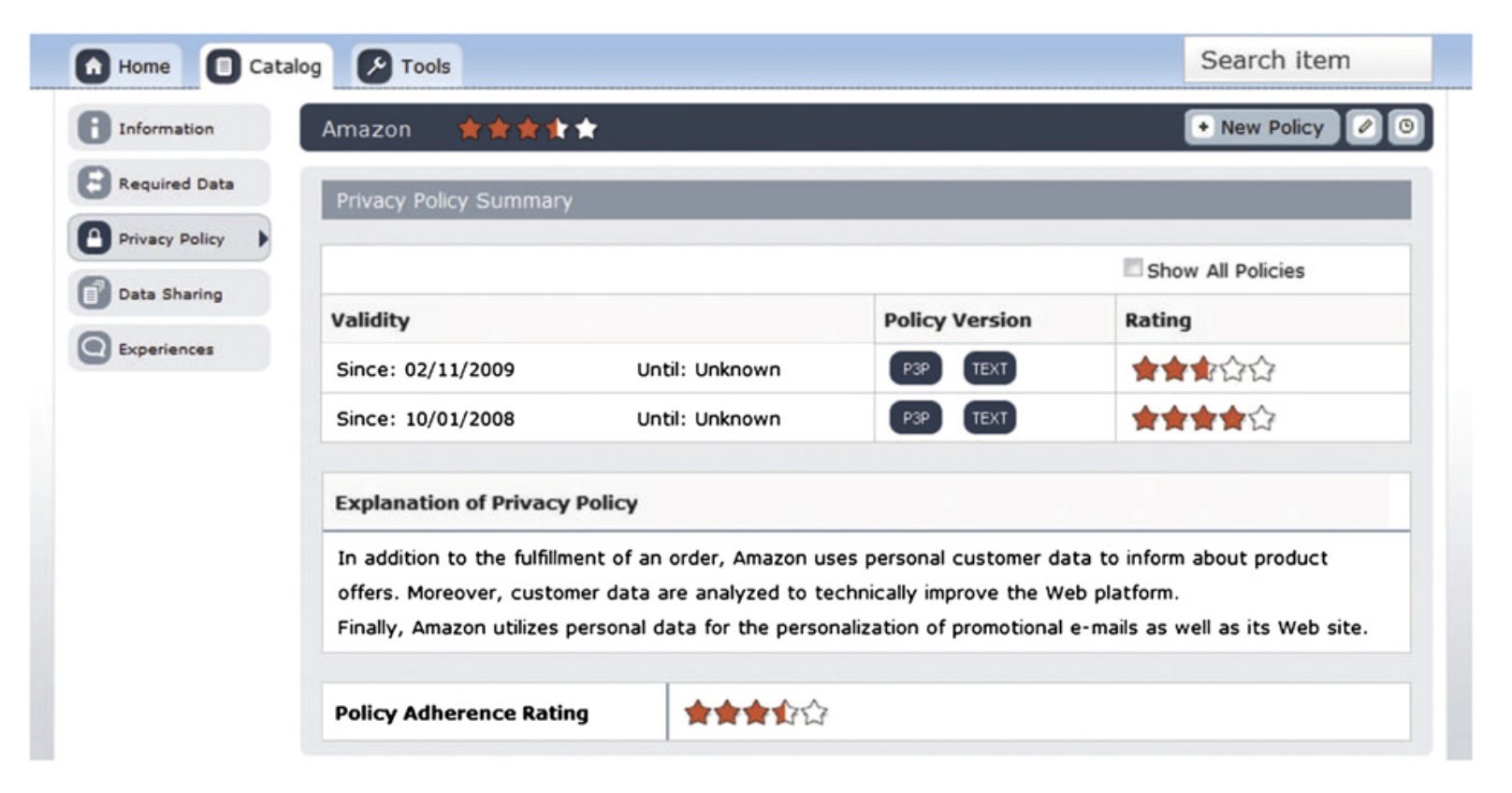
Task: Focus the Search item field
Action: (1307, 60)
